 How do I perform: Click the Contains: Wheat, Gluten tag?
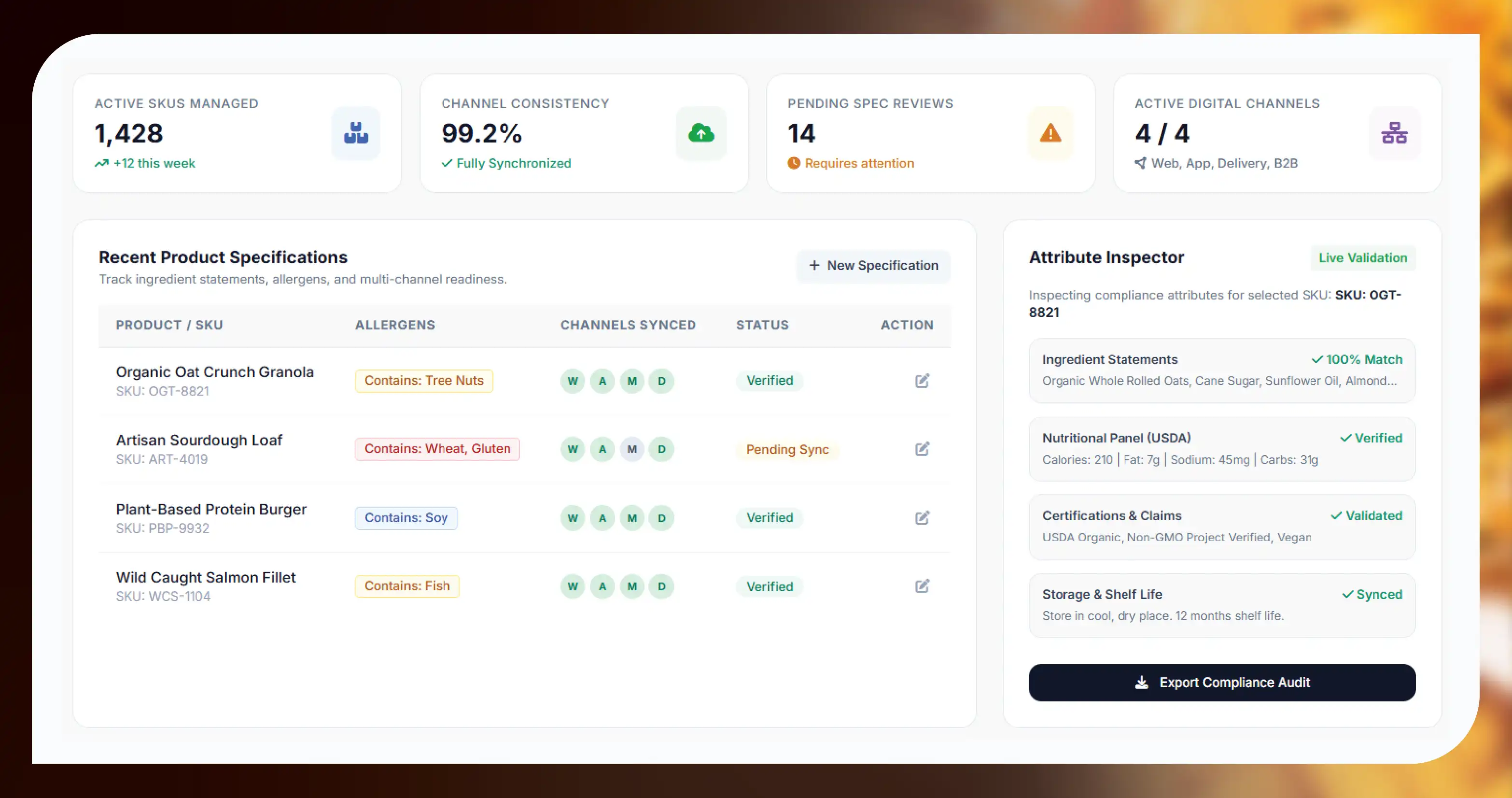click(437, 449)
